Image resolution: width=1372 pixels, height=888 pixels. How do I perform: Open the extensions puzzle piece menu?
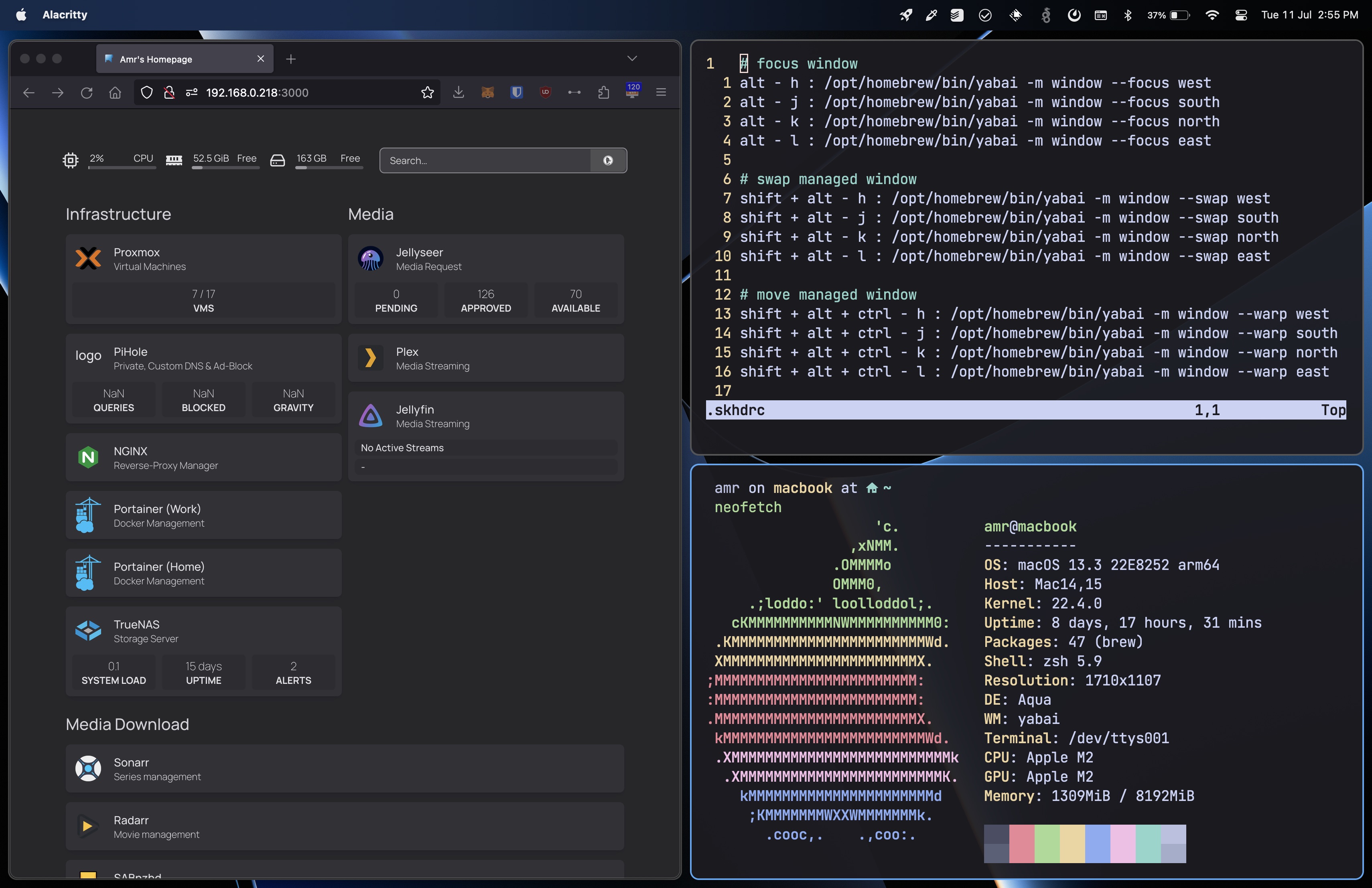604,92
